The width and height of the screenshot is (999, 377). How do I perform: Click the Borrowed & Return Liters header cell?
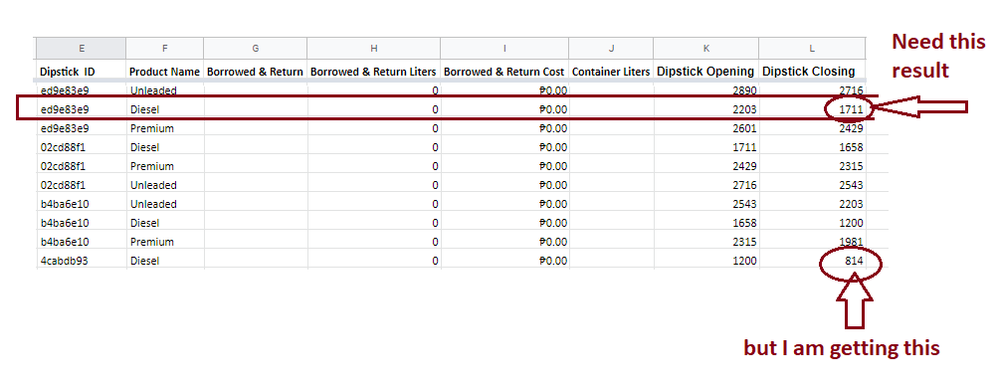[373, 71]
